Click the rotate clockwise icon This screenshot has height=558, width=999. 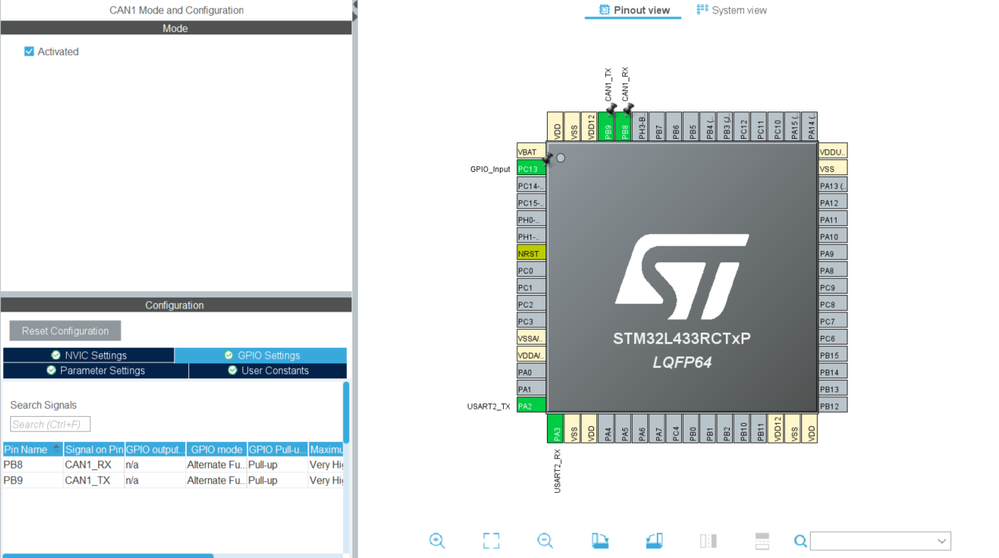coord(600,541)
